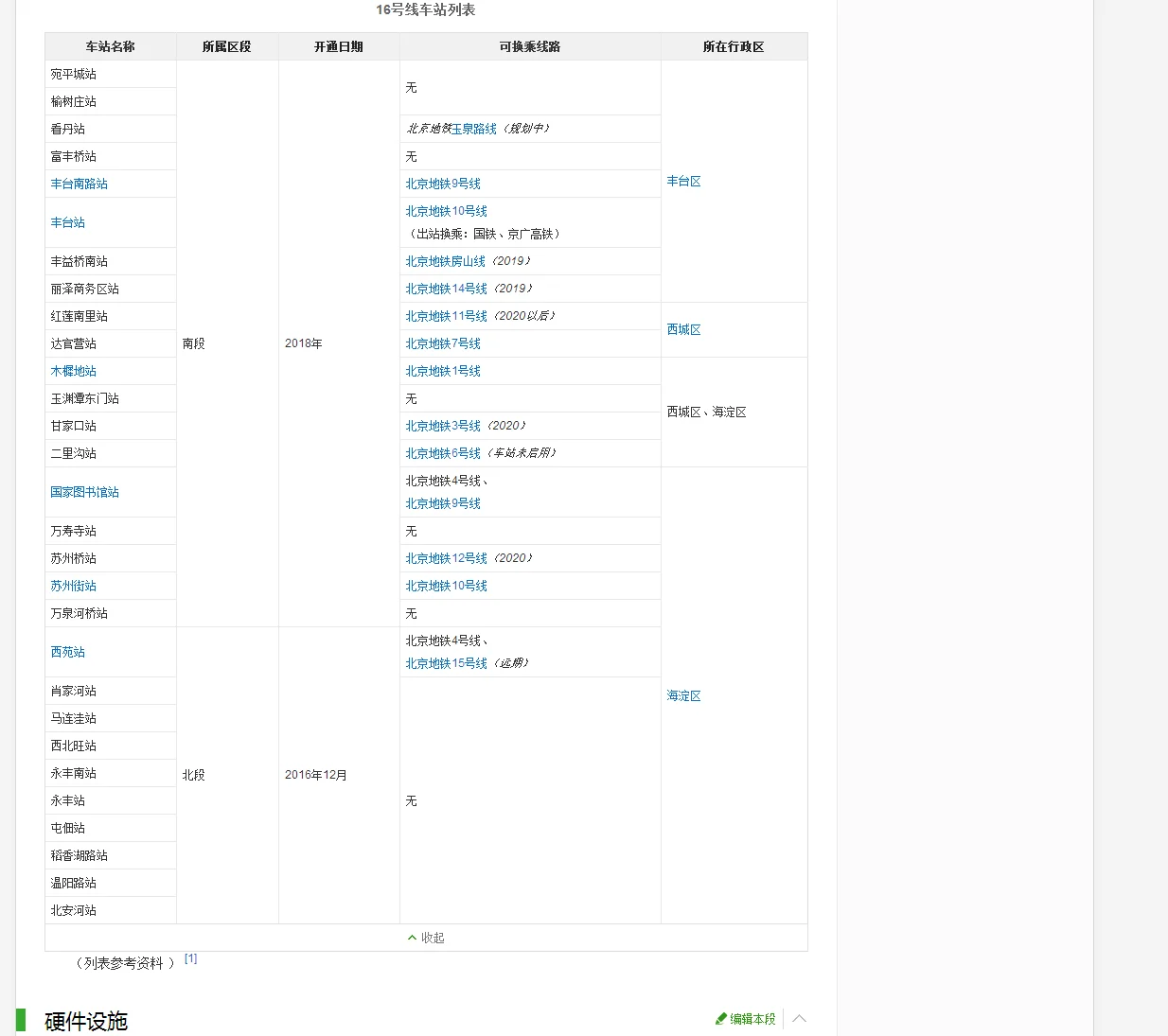Open the 北京地铁9号线 line link
Screen dimensions: 1168x1036
(443, 184)
